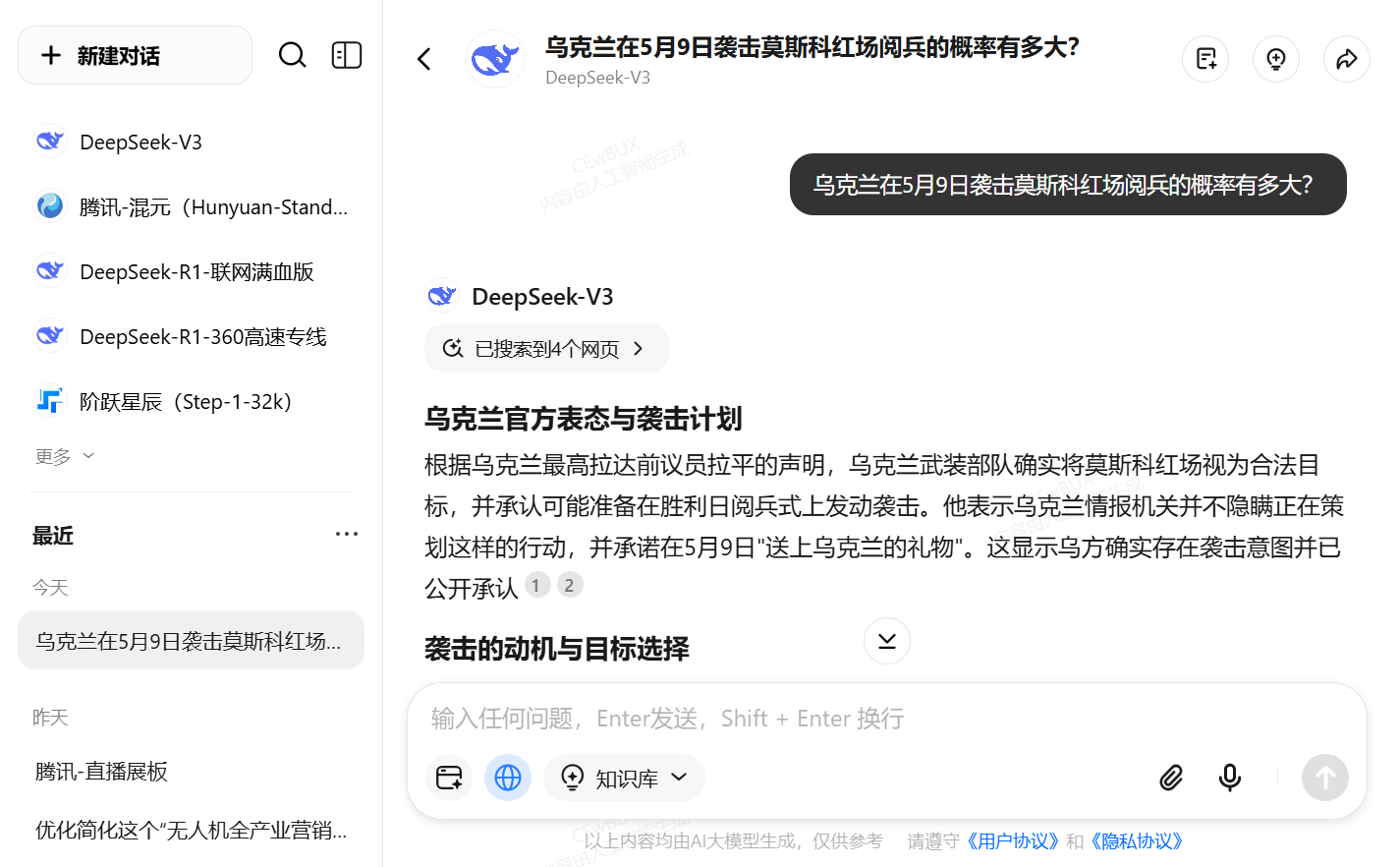1400x867 pixels.
Task: Click the DeepSeek-V3 subtitle under the title
Action: [597, 78]
